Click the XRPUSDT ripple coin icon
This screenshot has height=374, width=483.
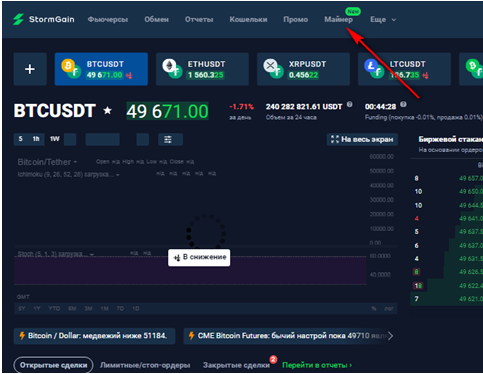(270, 66)
